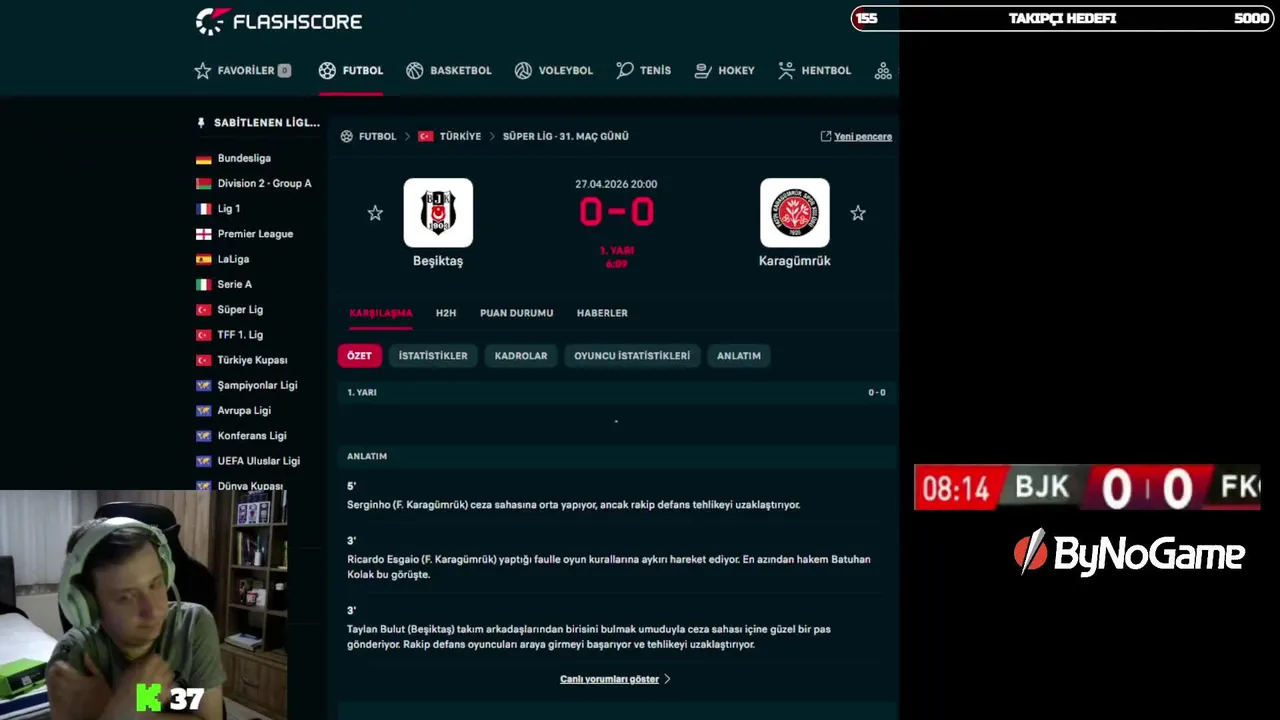Open Division 2 - Group A league
This screenshot has height=720, width=1280.
pyautogui.click(x=264, y=183)
